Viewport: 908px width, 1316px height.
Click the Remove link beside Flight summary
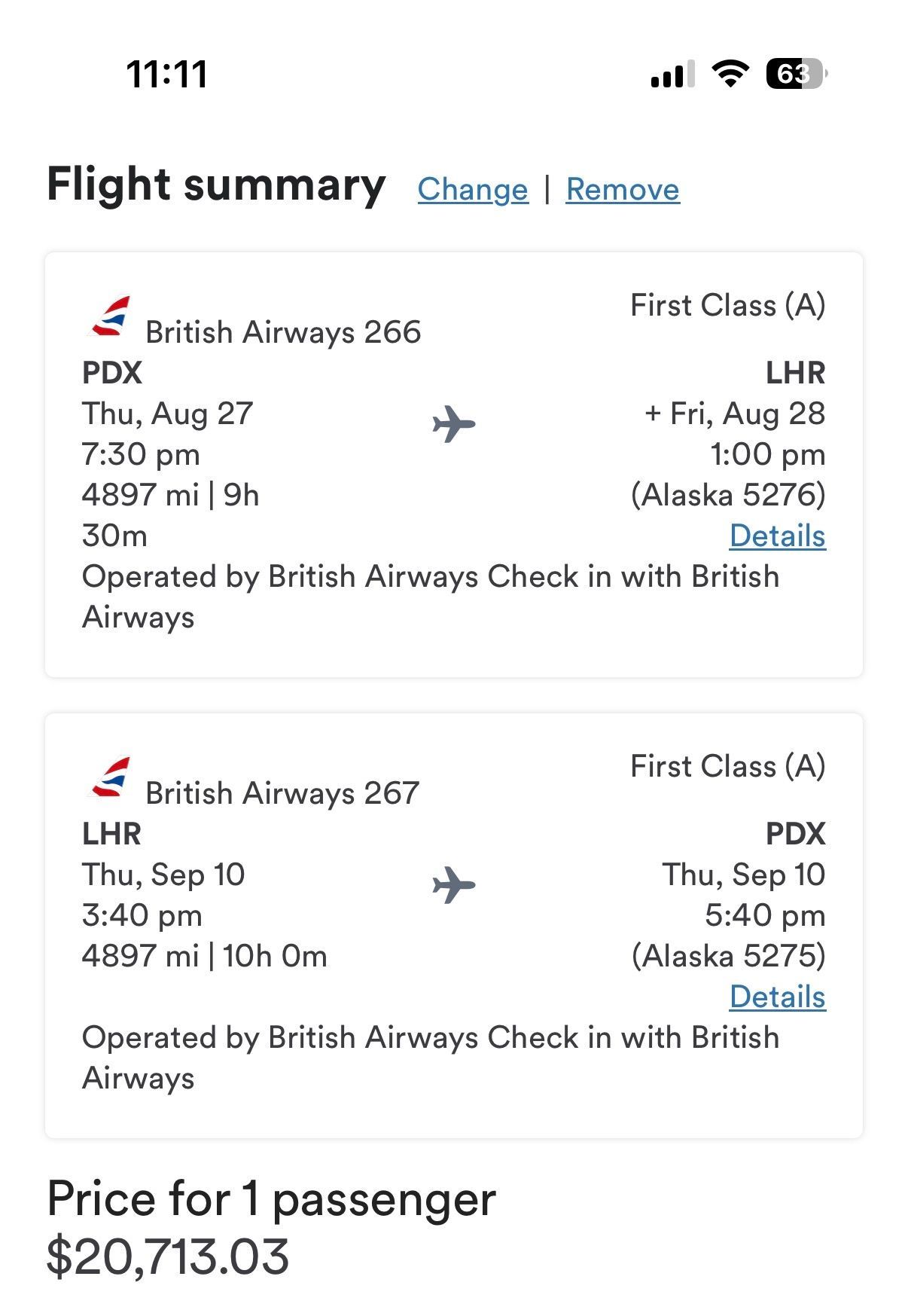[x=623, y=189]
